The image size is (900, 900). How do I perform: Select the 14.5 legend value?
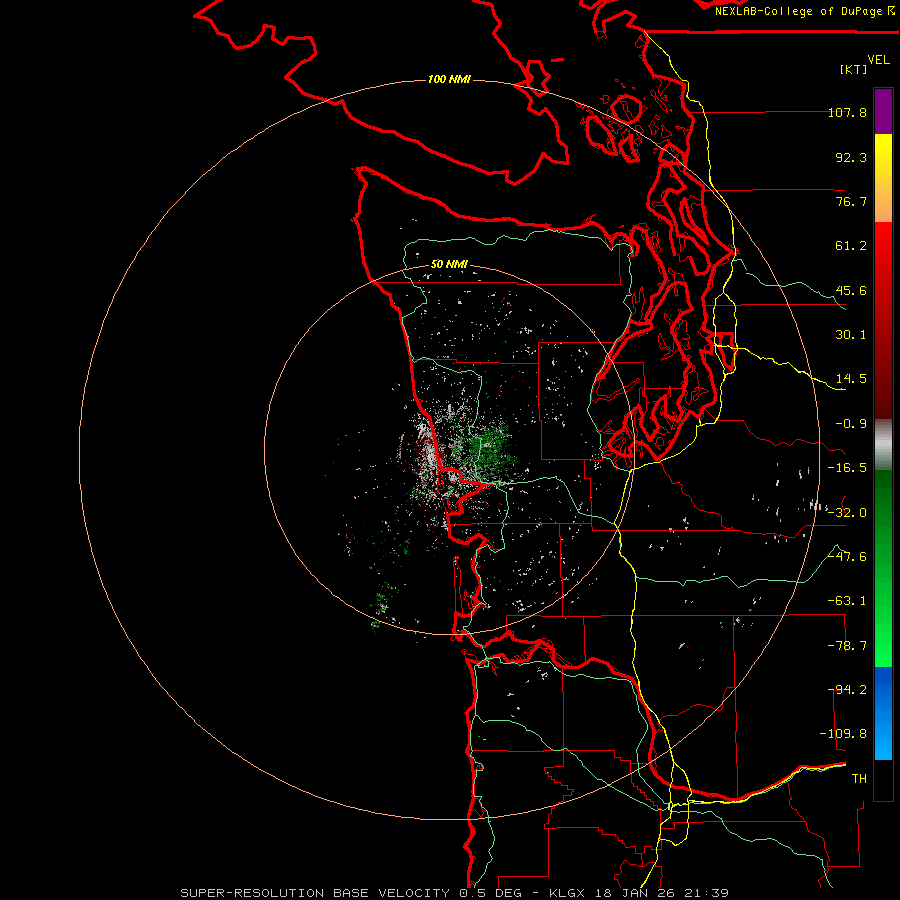click(851, 379)
